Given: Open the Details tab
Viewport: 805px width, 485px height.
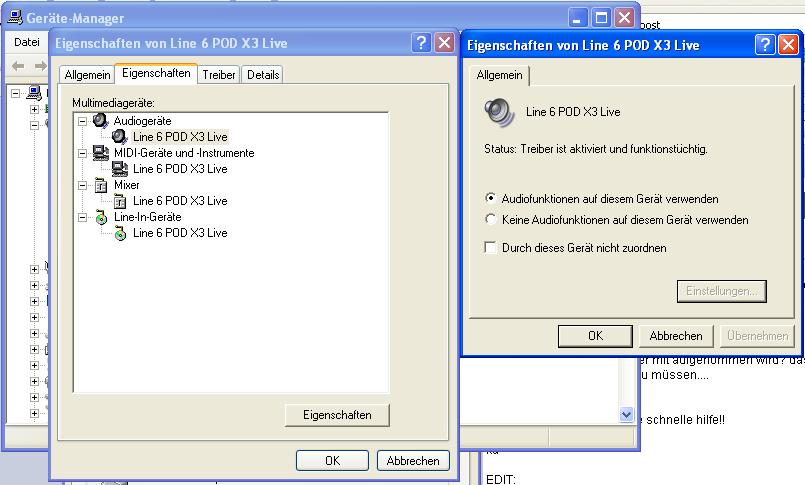Looking at the screenshot, I should click(x=263, y=75).
